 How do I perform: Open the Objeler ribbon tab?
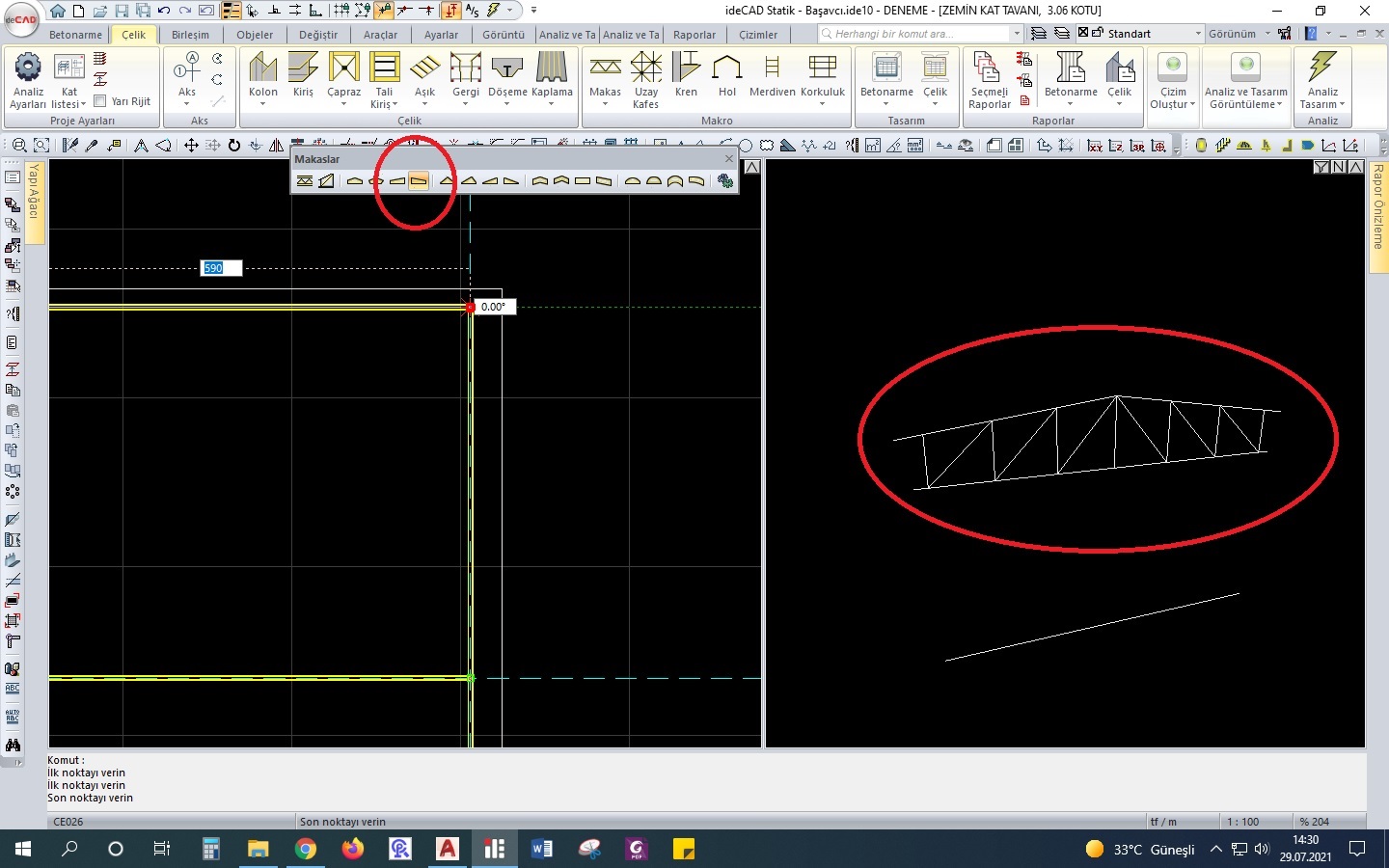tap(255, 35)
